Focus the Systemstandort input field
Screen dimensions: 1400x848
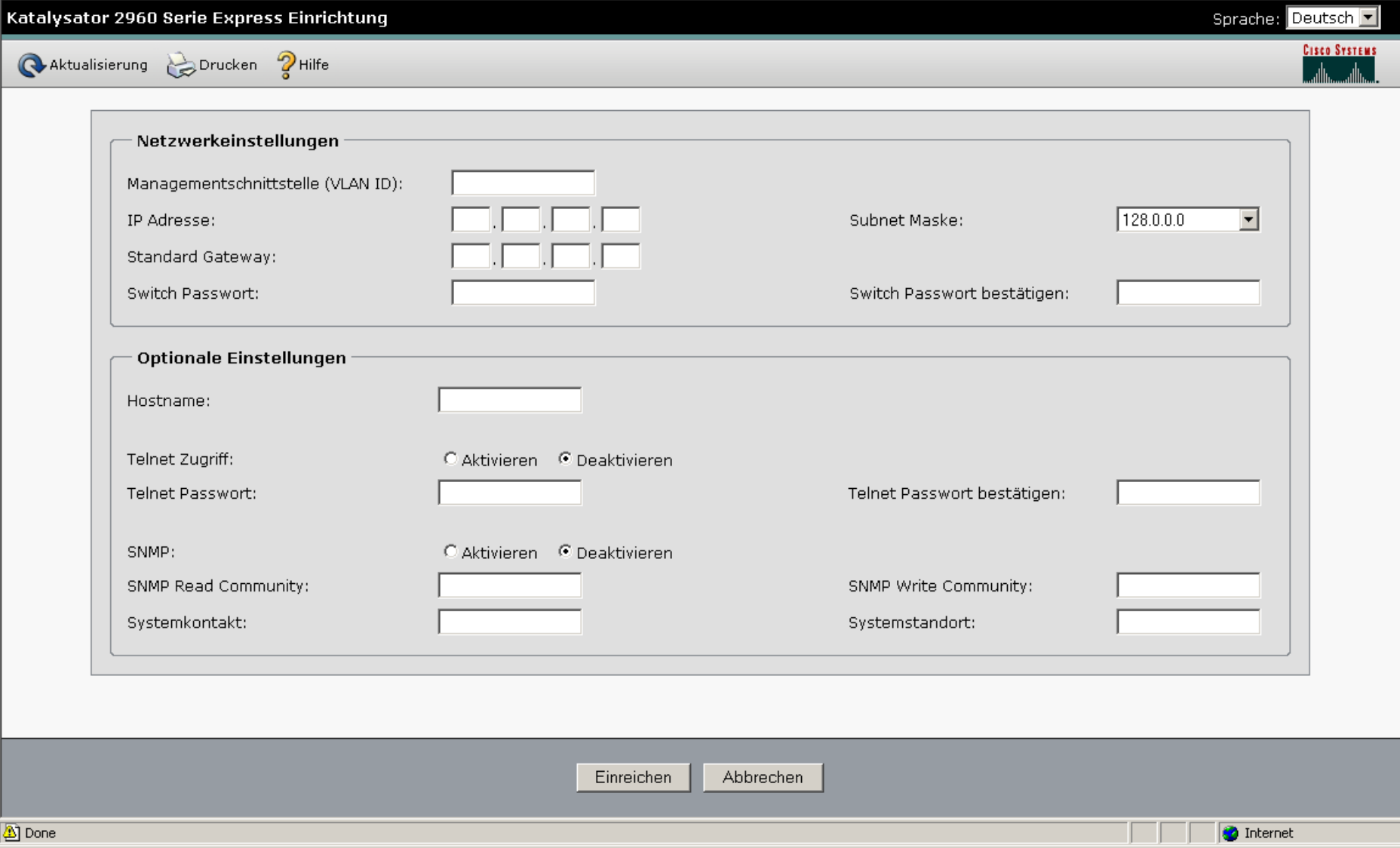[1188, 622]
